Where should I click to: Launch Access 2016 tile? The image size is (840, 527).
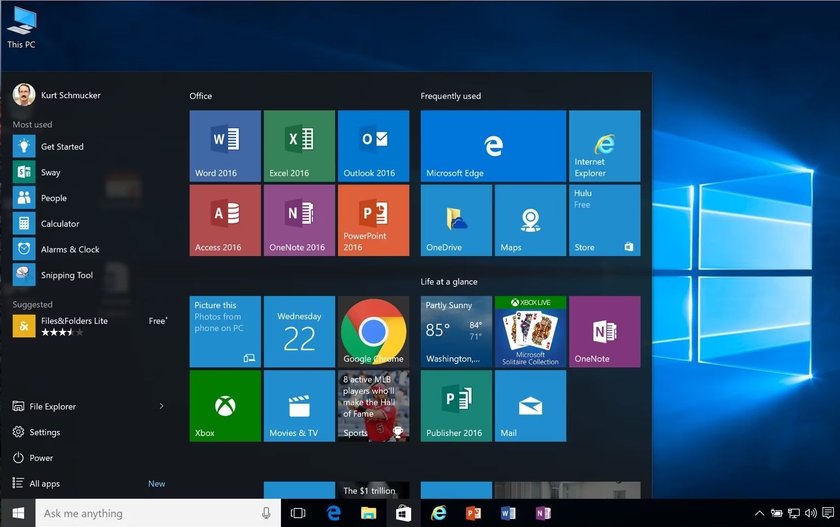tap(225, 220)
